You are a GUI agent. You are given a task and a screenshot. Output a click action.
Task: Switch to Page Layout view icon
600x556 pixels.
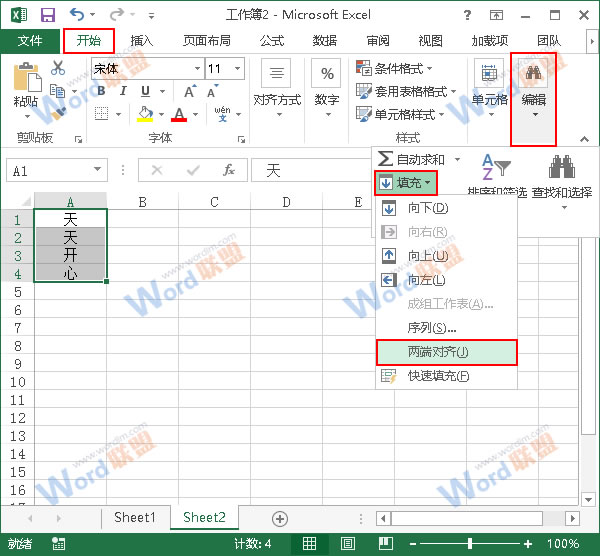coord(347,544)
